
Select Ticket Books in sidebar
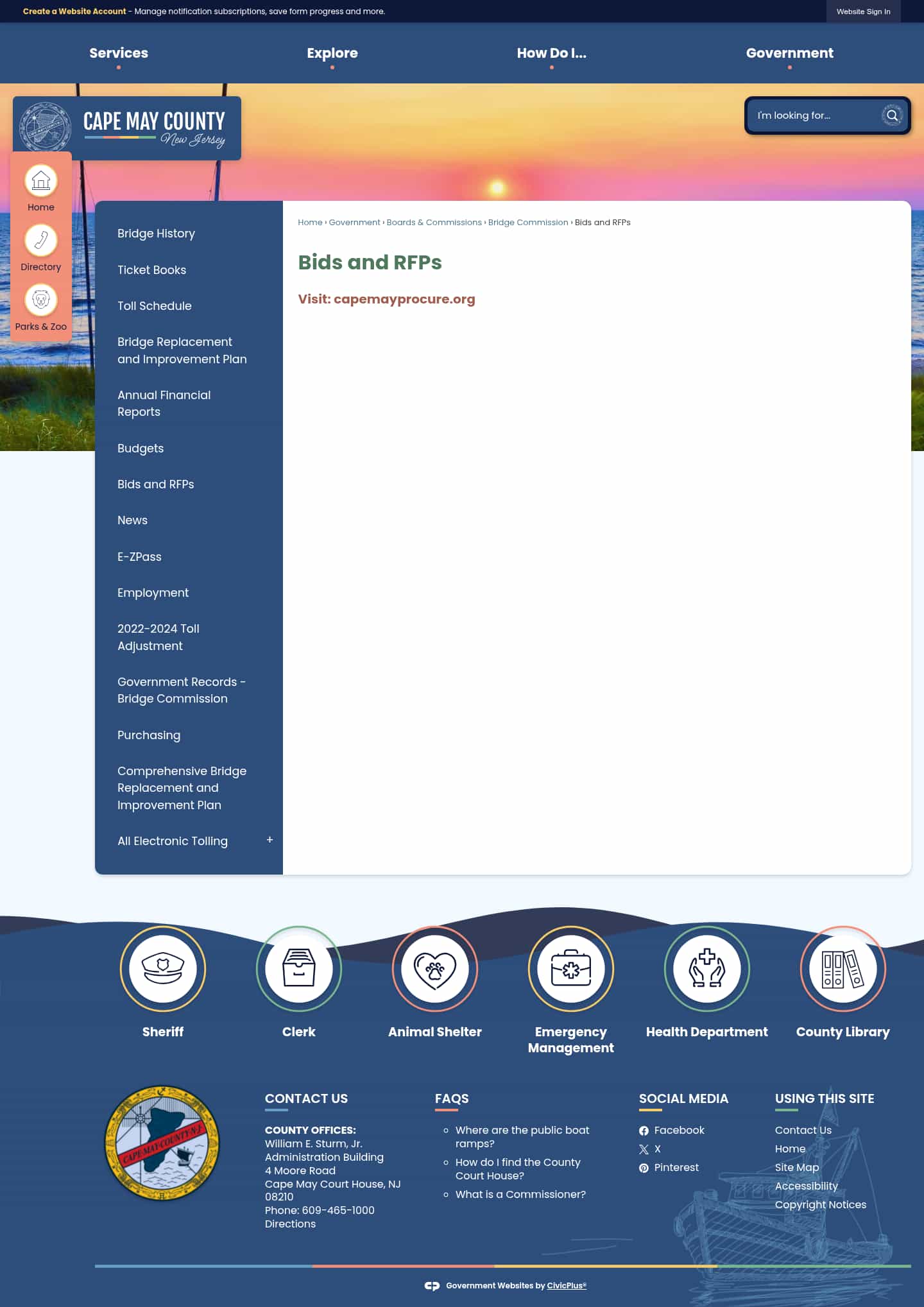pyautogui.click(x=151, y=270)
